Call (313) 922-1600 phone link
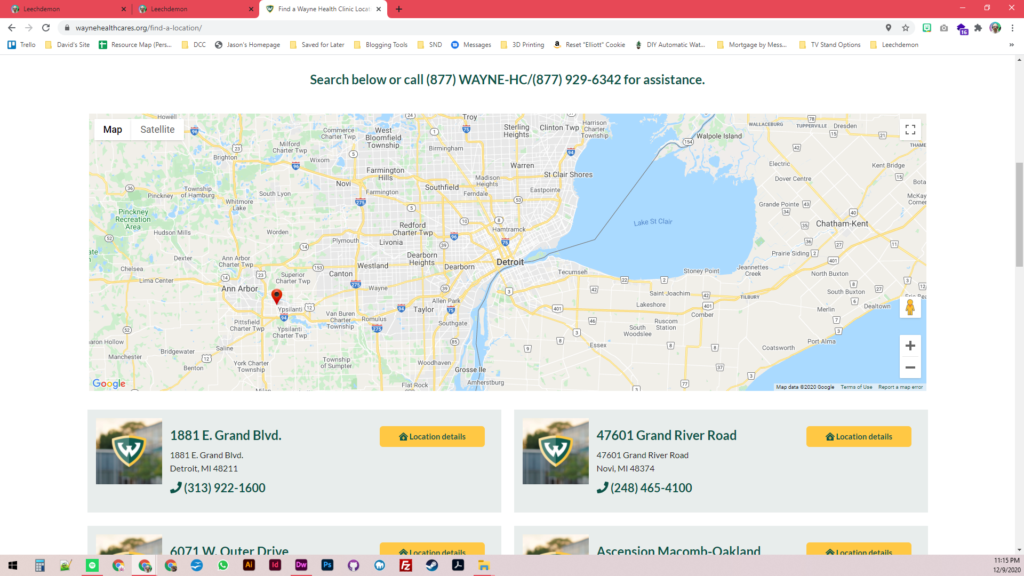 pyautogui.click(x=218, y=488)
